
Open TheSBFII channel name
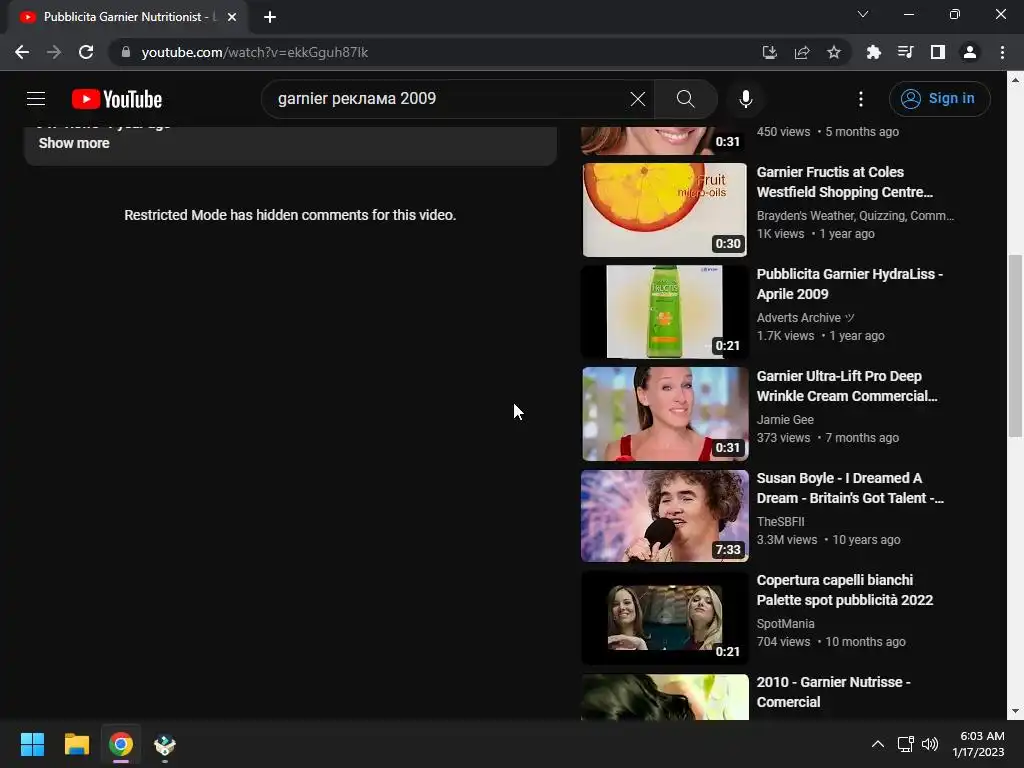[780, 521]
